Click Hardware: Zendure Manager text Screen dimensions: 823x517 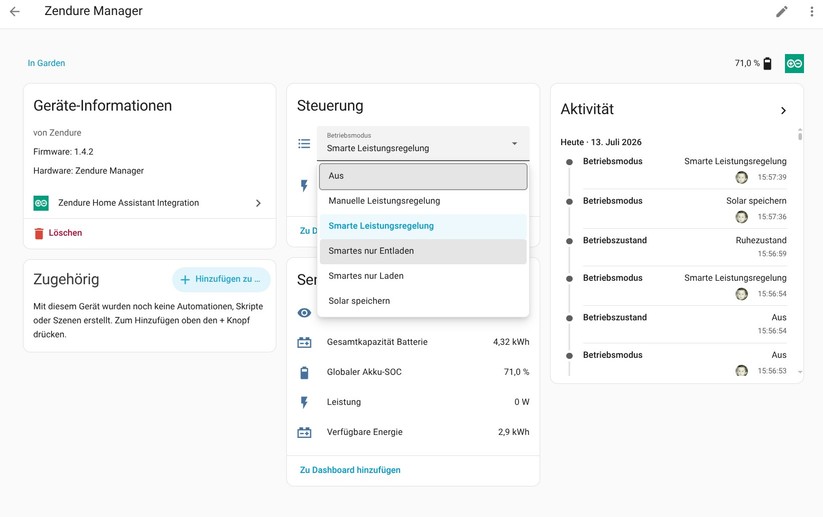88,171
